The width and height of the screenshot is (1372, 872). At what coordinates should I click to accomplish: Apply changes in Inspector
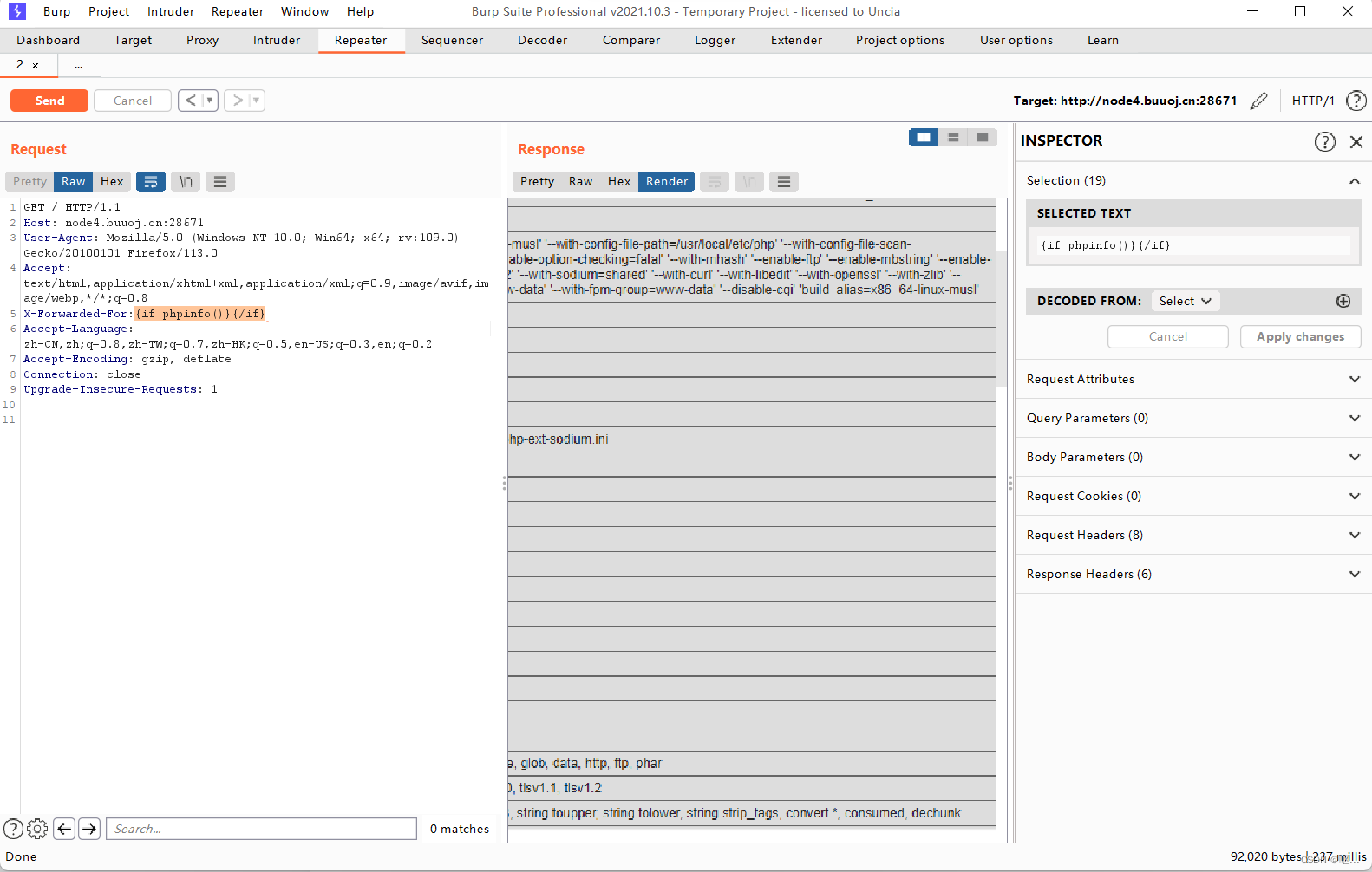pos(1300,336)
